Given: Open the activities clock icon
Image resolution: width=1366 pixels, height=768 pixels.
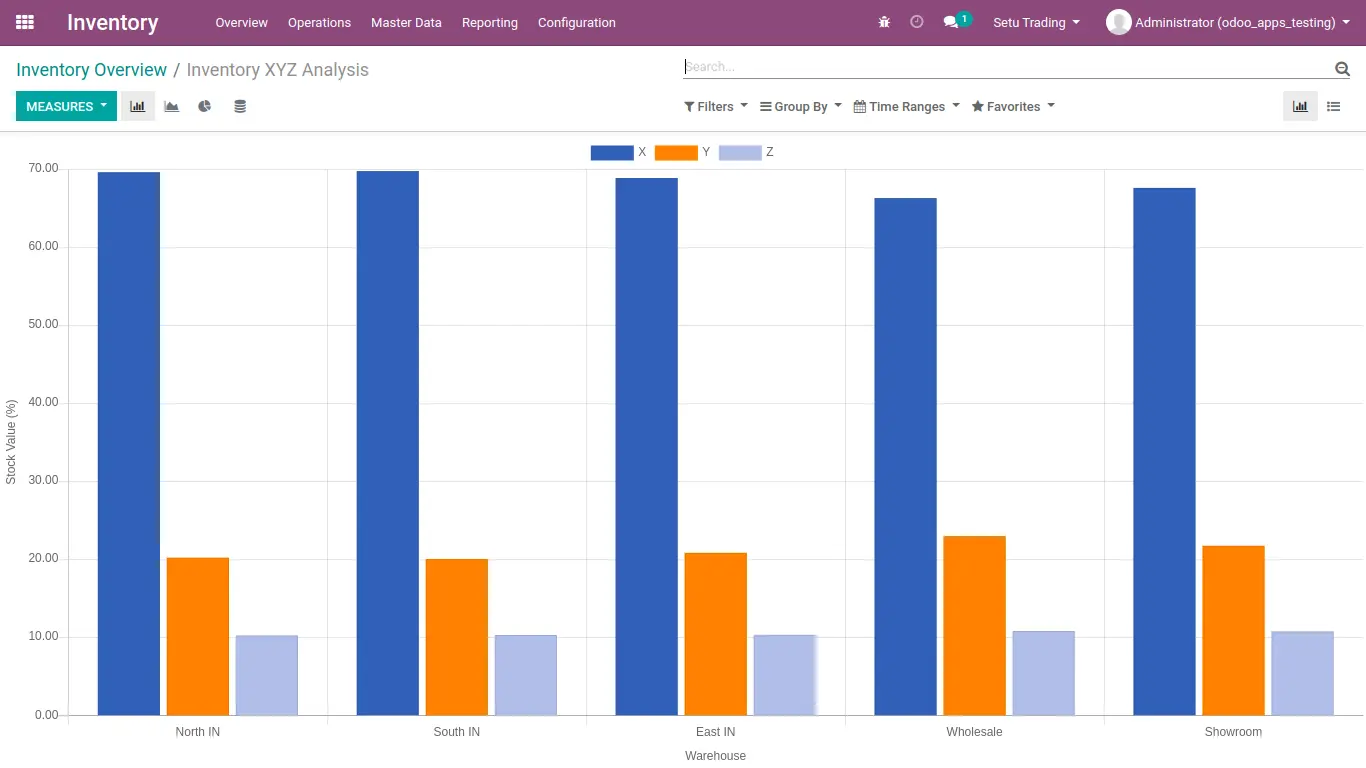Looking at the screenshot, I should 917,22.
